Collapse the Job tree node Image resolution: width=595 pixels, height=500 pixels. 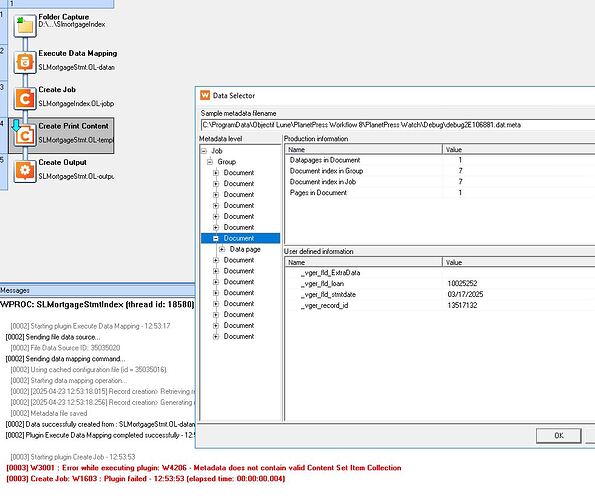coord(204,151)
